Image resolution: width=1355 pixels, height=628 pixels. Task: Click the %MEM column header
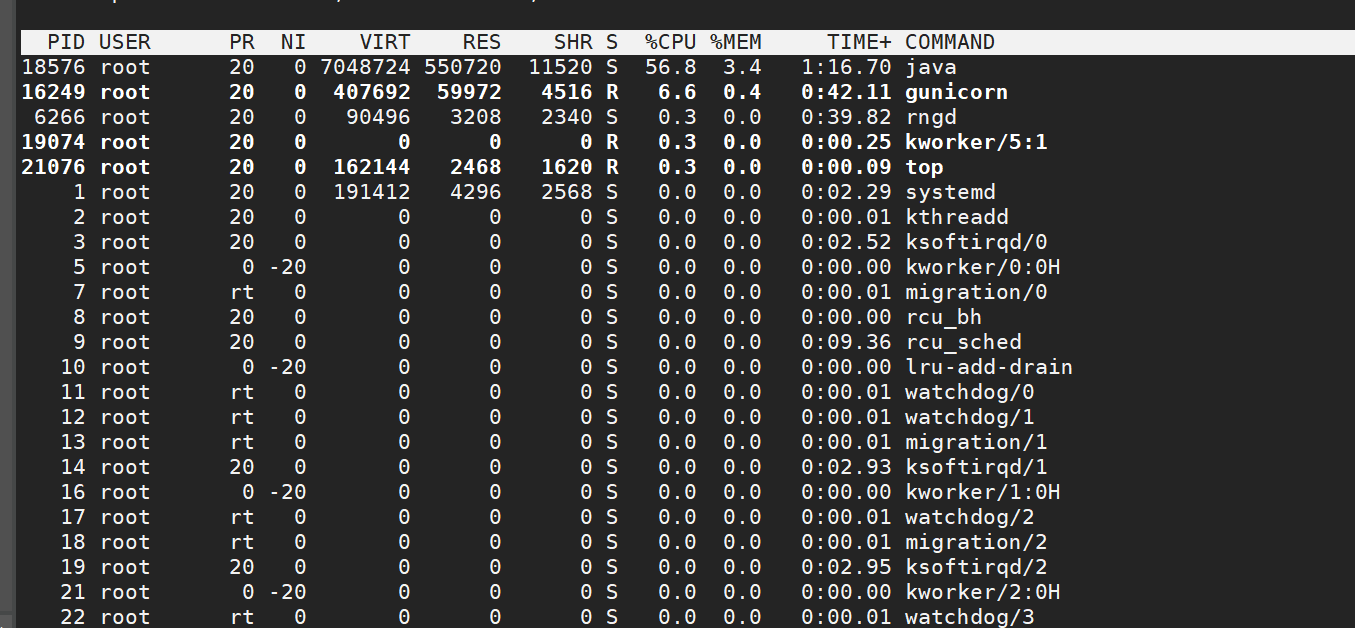pyautogui.click(x=736, y=42)
